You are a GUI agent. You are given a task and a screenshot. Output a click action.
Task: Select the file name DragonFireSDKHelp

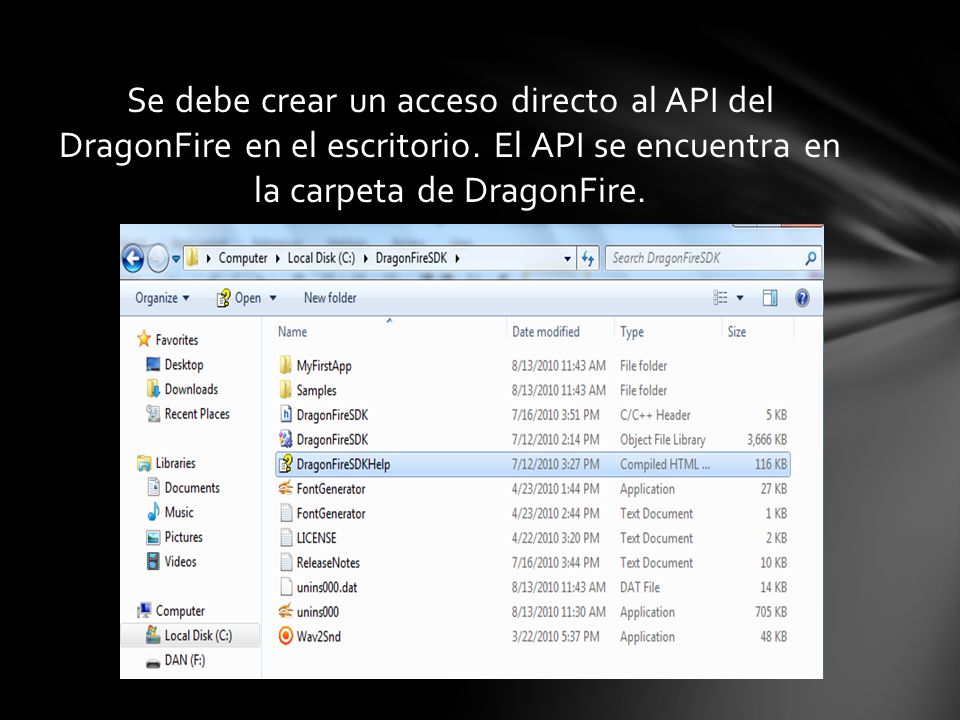343,464
